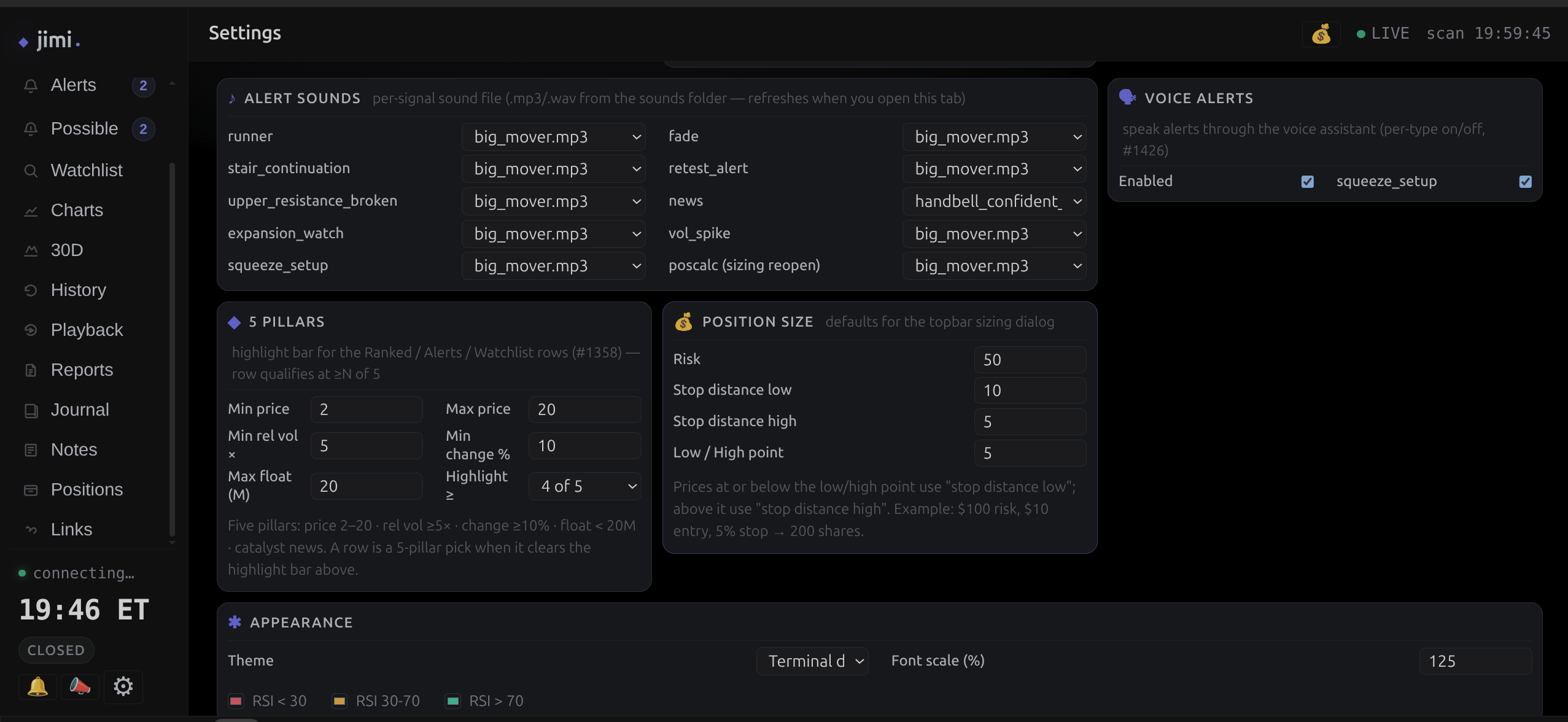The width and height of the screenshot is (1568, 722).
Task: Click the Stop distance low input field
Action: pos(1030,390)
